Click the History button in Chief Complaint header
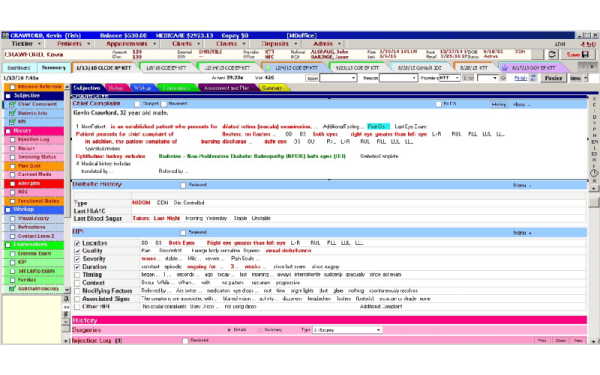600x375 pixels. coord(499,104)
